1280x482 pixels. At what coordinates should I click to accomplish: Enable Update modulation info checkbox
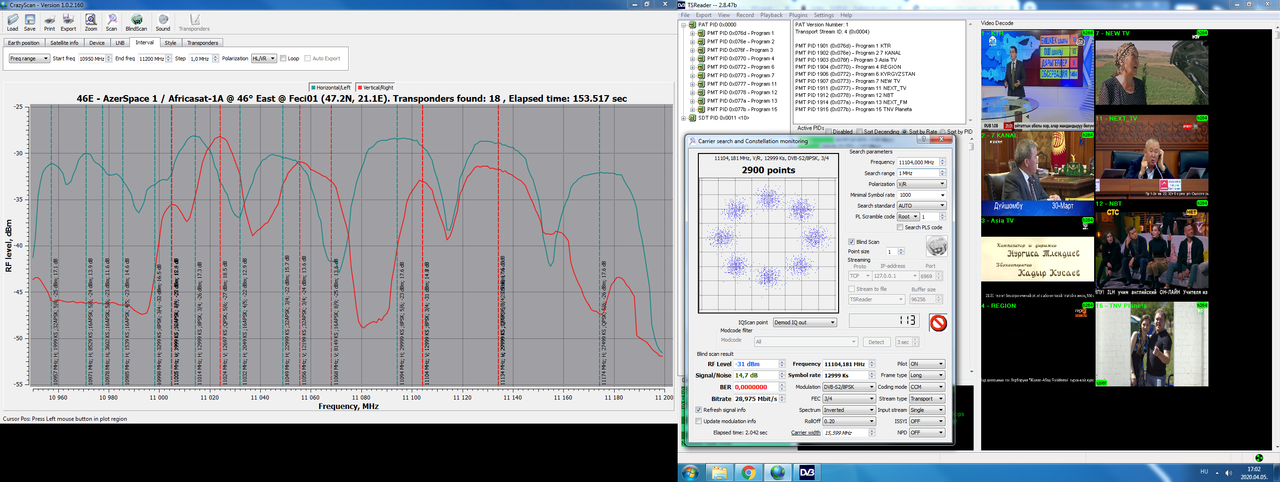pyautogui.click(x=699, y=421)
